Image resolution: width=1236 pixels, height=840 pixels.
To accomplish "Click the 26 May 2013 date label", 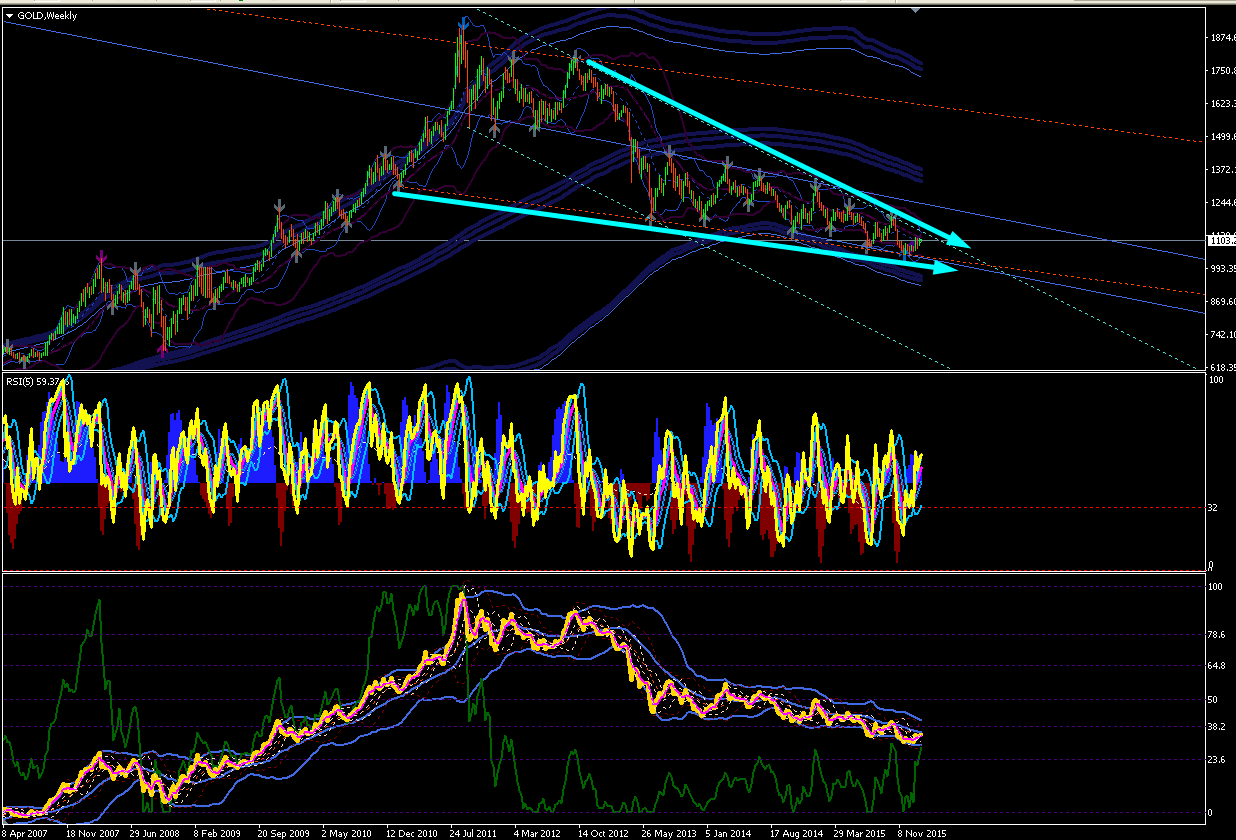I will pyautogui.click(x=669, y=832).
